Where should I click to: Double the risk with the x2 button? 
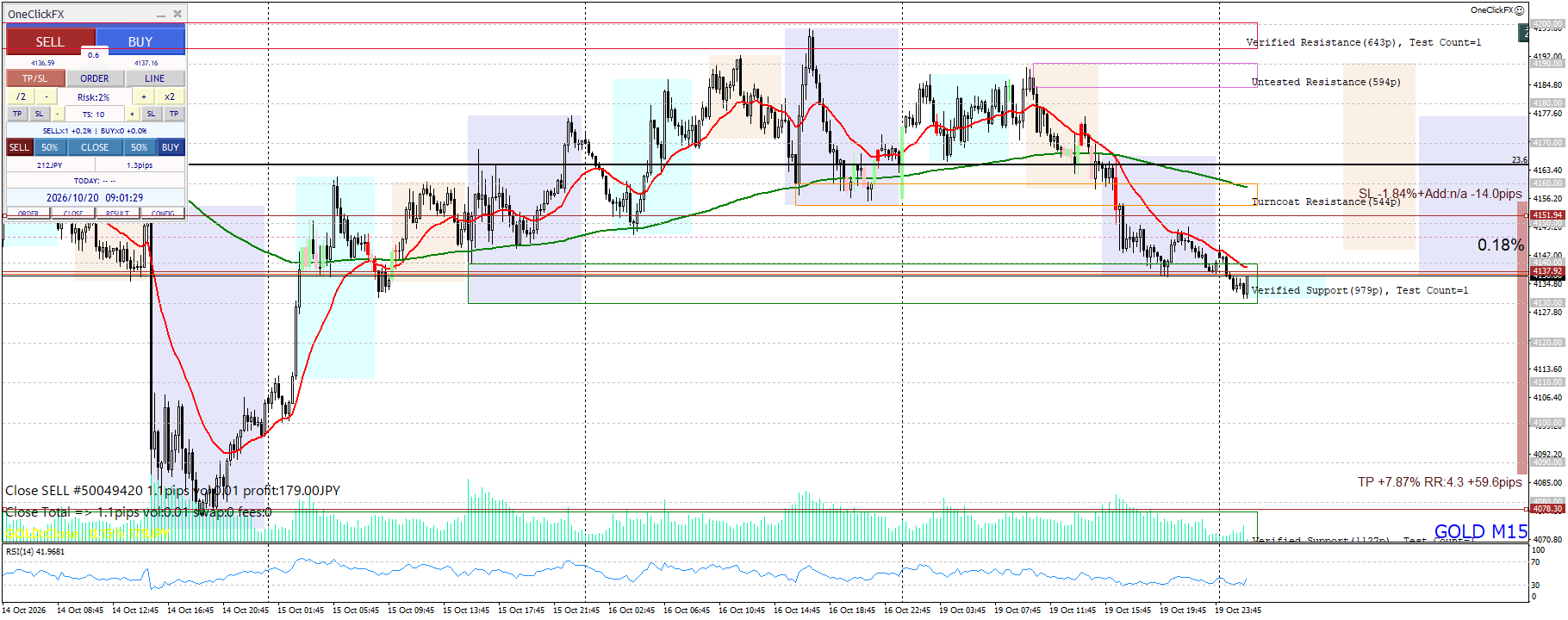(x=170, y=96)
